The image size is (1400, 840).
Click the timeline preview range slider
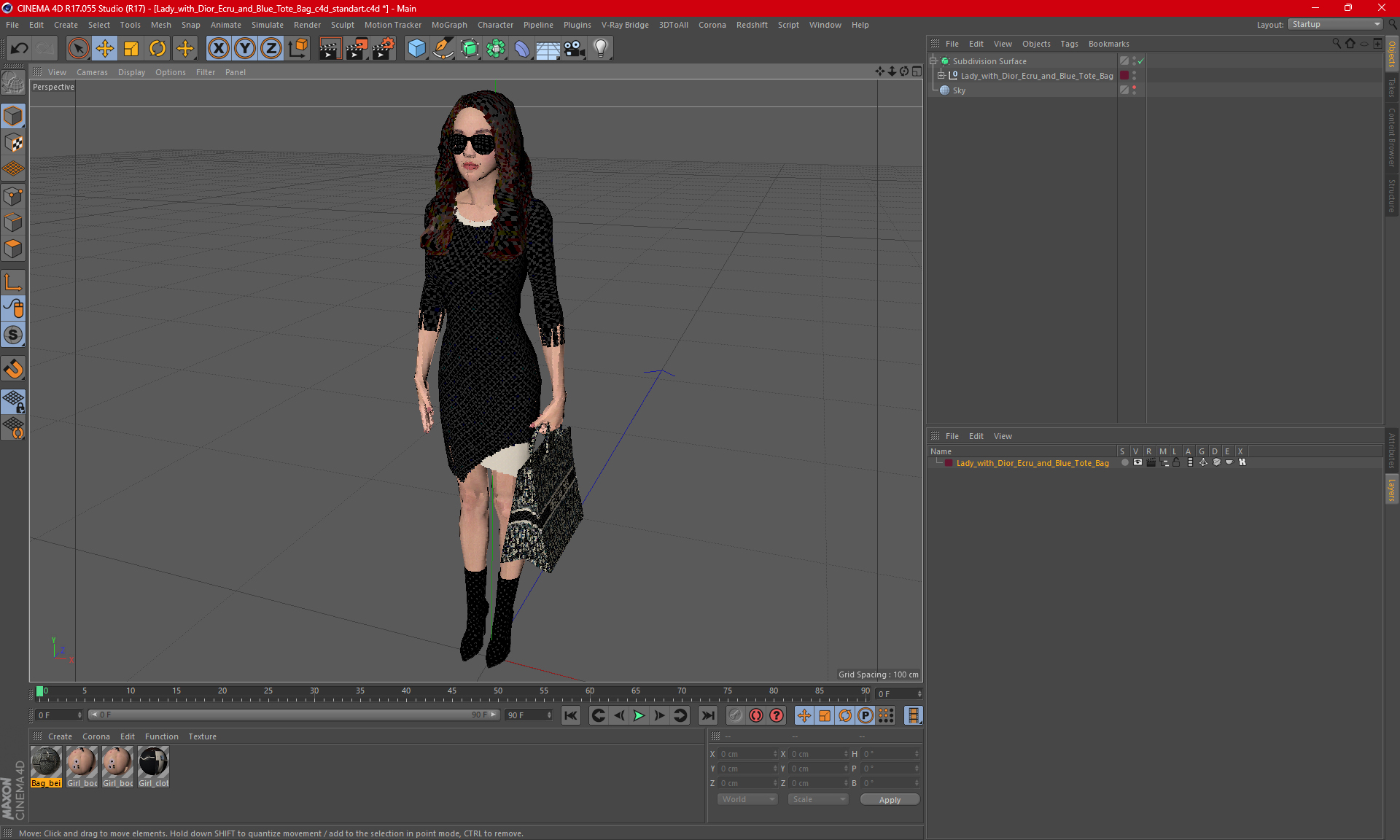click(294, 715)
